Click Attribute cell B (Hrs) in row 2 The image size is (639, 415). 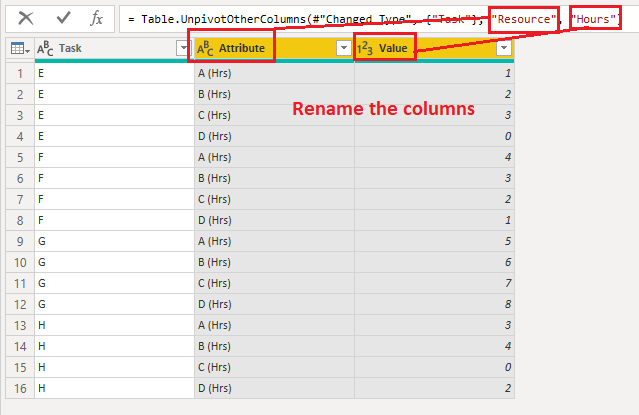point(274,94)
